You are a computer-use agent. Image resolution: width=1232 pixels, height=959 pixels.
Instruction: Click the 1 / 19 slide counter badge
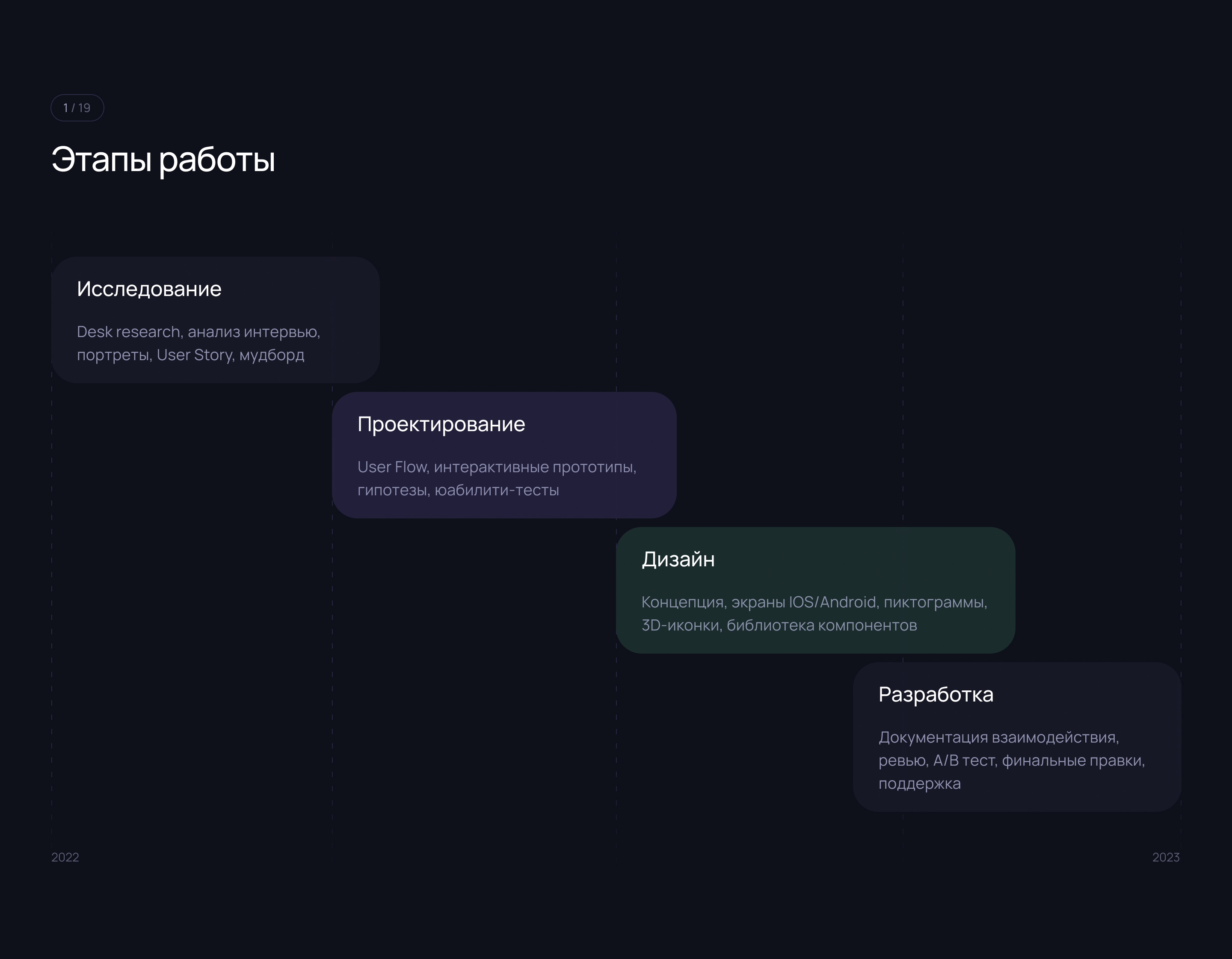click(x=77, y=108)
